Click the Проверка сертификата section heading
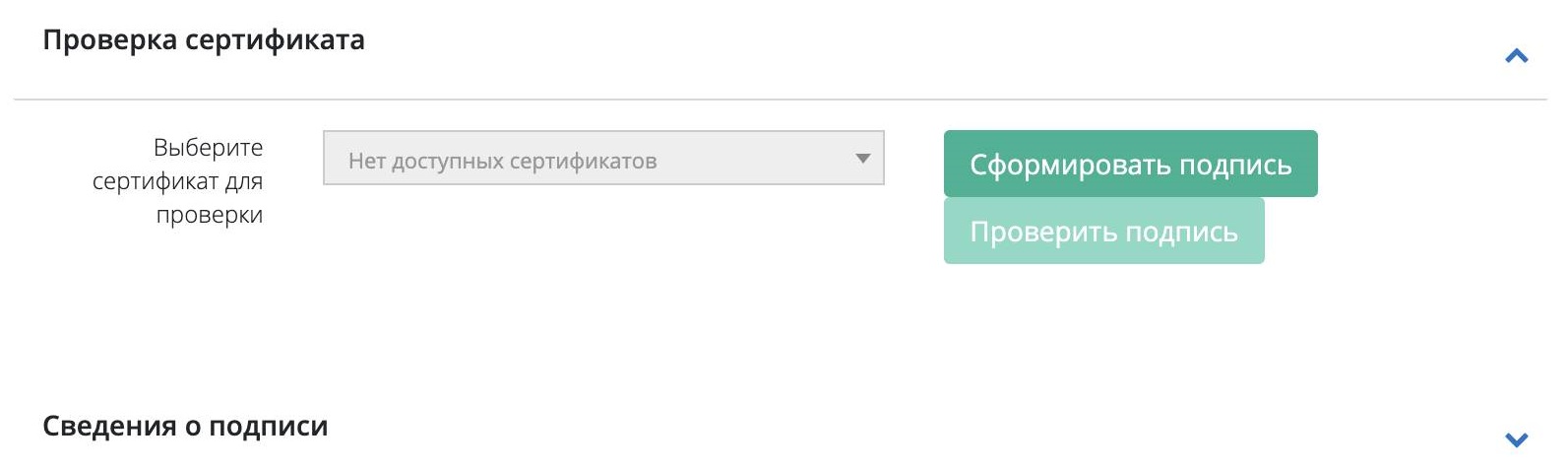 [204, 40]
